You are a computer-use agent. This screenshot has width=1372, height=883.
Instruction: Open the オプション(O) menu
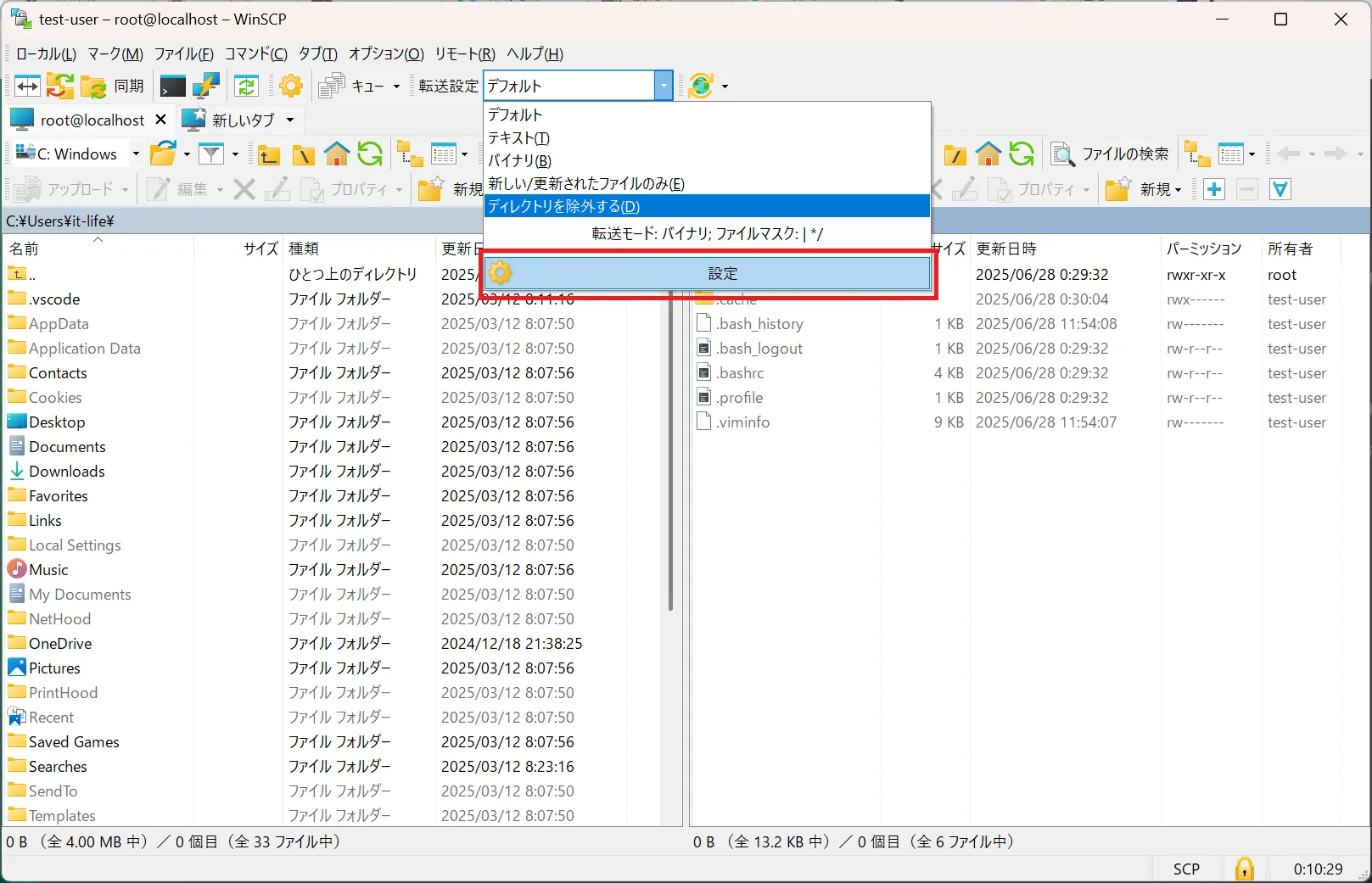386,53
